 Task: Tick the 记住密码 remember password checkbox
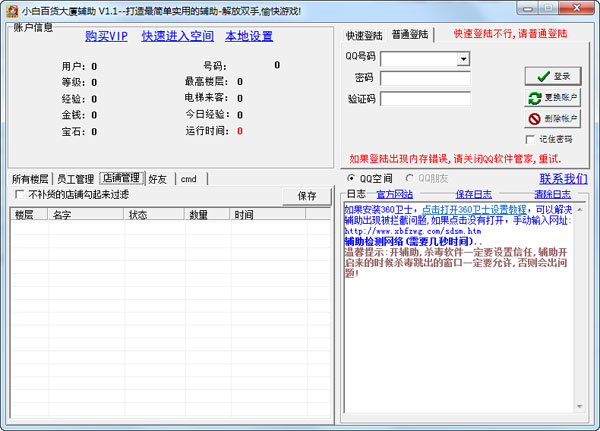click(530, 139)
